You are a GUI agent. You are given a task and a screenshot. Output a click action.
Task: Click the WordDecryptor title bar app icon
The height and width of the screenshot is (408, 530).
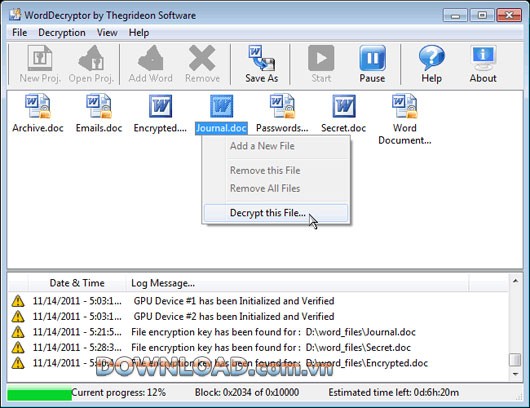(15, 15)
